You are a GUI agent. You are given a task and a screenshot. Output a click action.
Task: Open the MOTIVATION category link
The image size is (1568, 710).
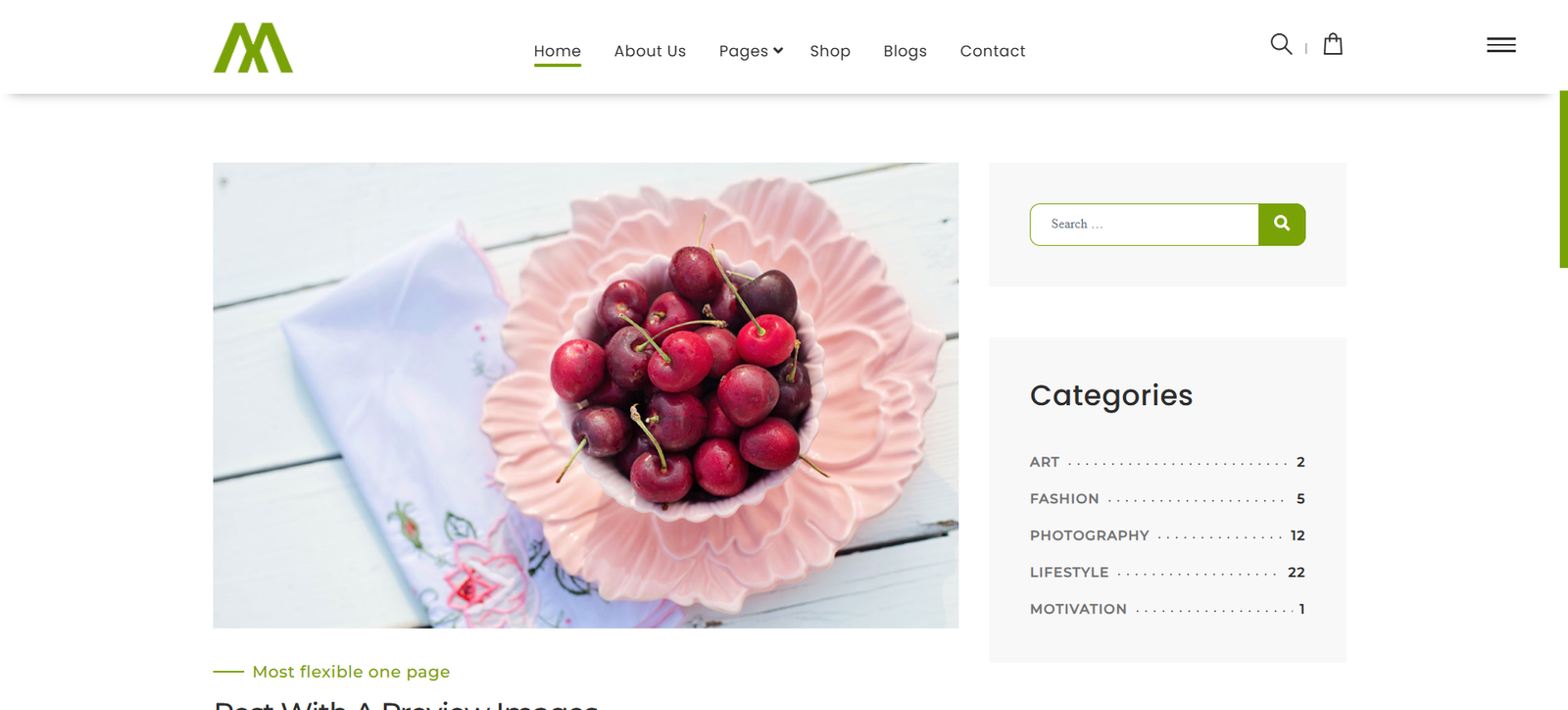(x=1078, y=609)
